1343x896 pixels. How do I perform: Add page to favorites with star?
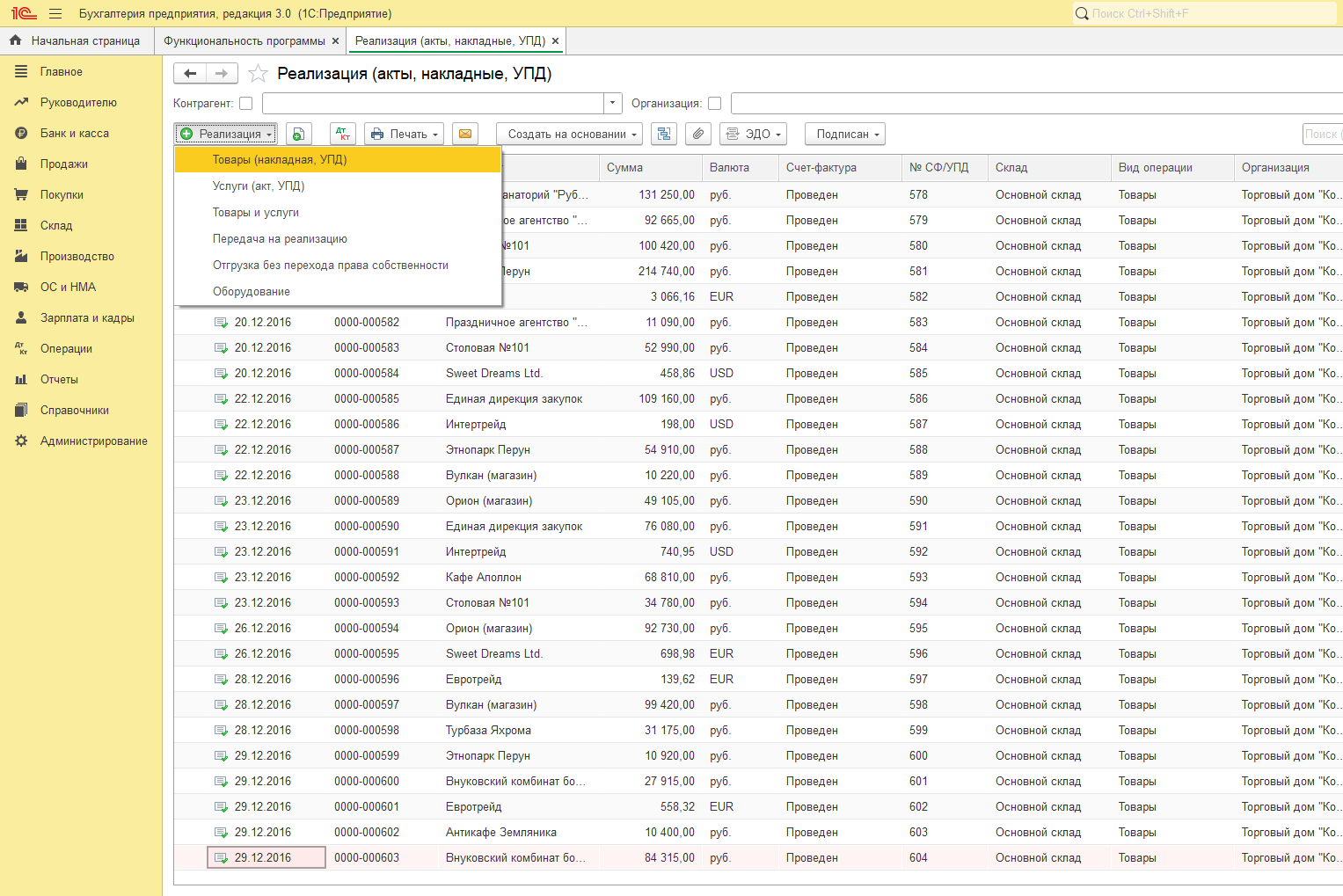tap(258, 74)
